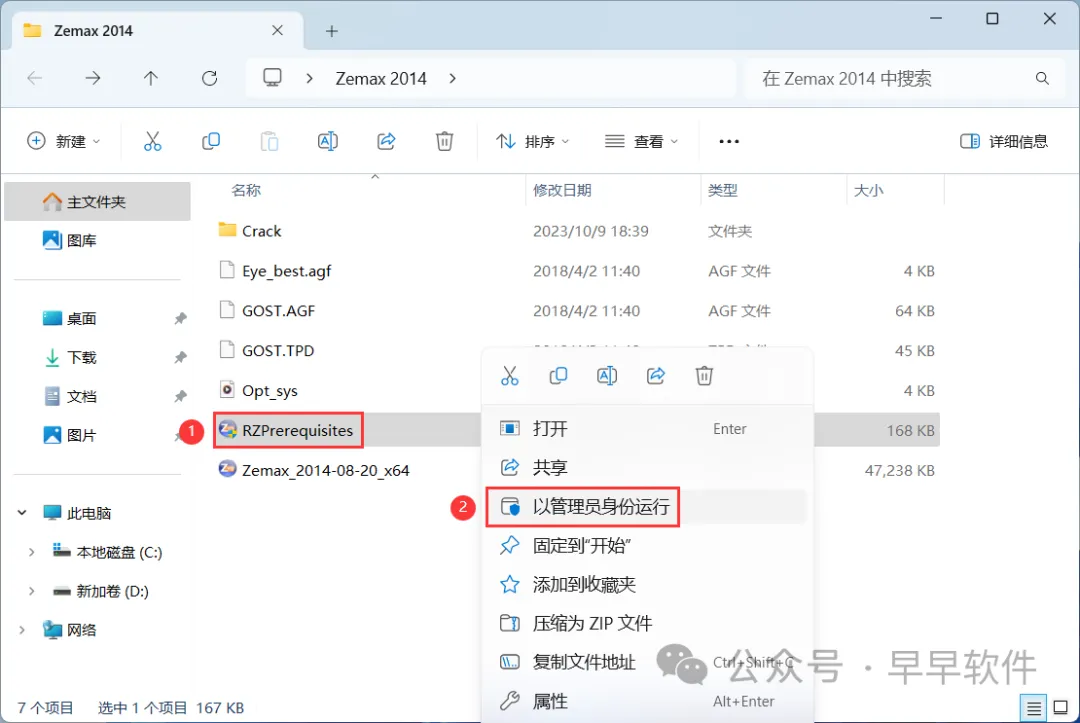Choose Copy as path (复制文件地址)

646,662
